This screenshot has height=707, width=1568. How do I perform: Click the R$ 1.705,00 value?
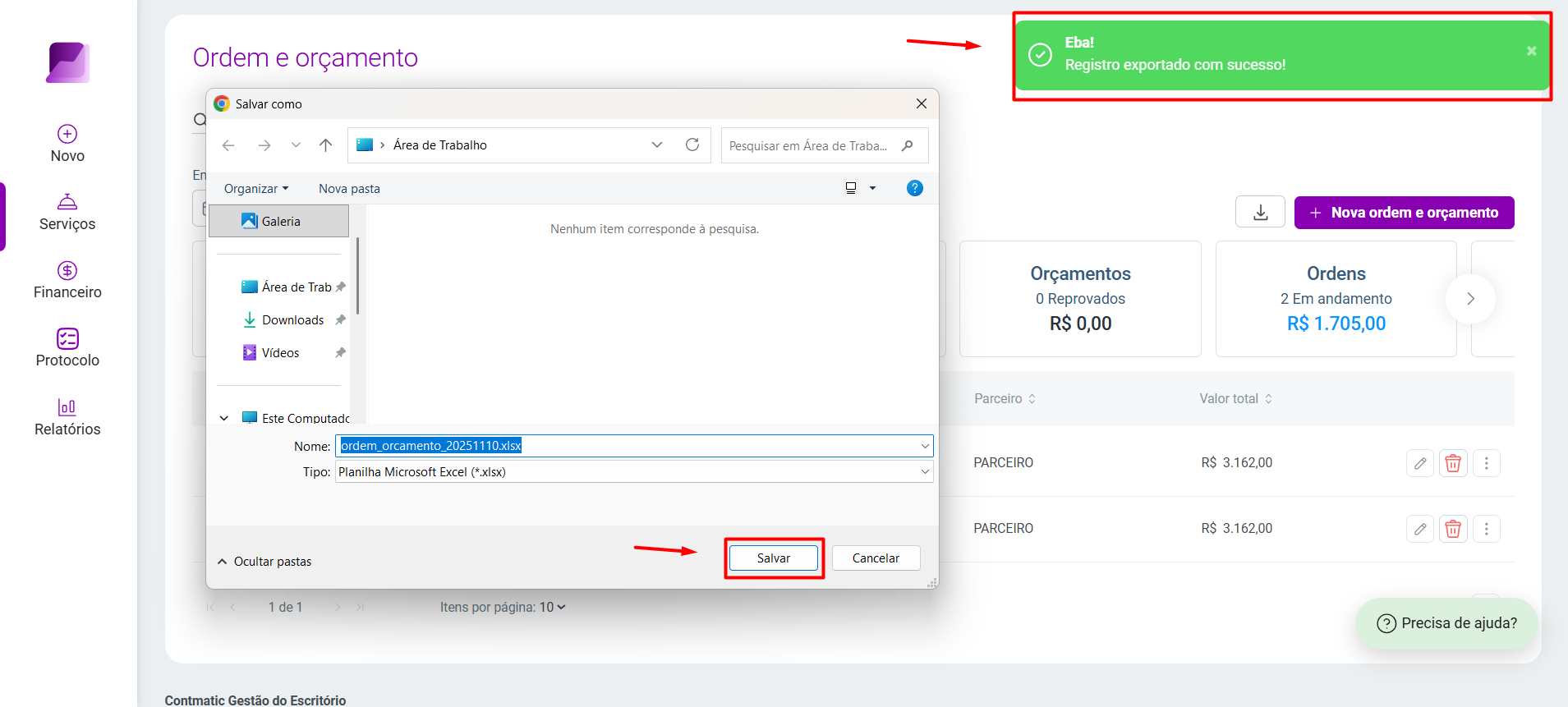point(1336,324)
